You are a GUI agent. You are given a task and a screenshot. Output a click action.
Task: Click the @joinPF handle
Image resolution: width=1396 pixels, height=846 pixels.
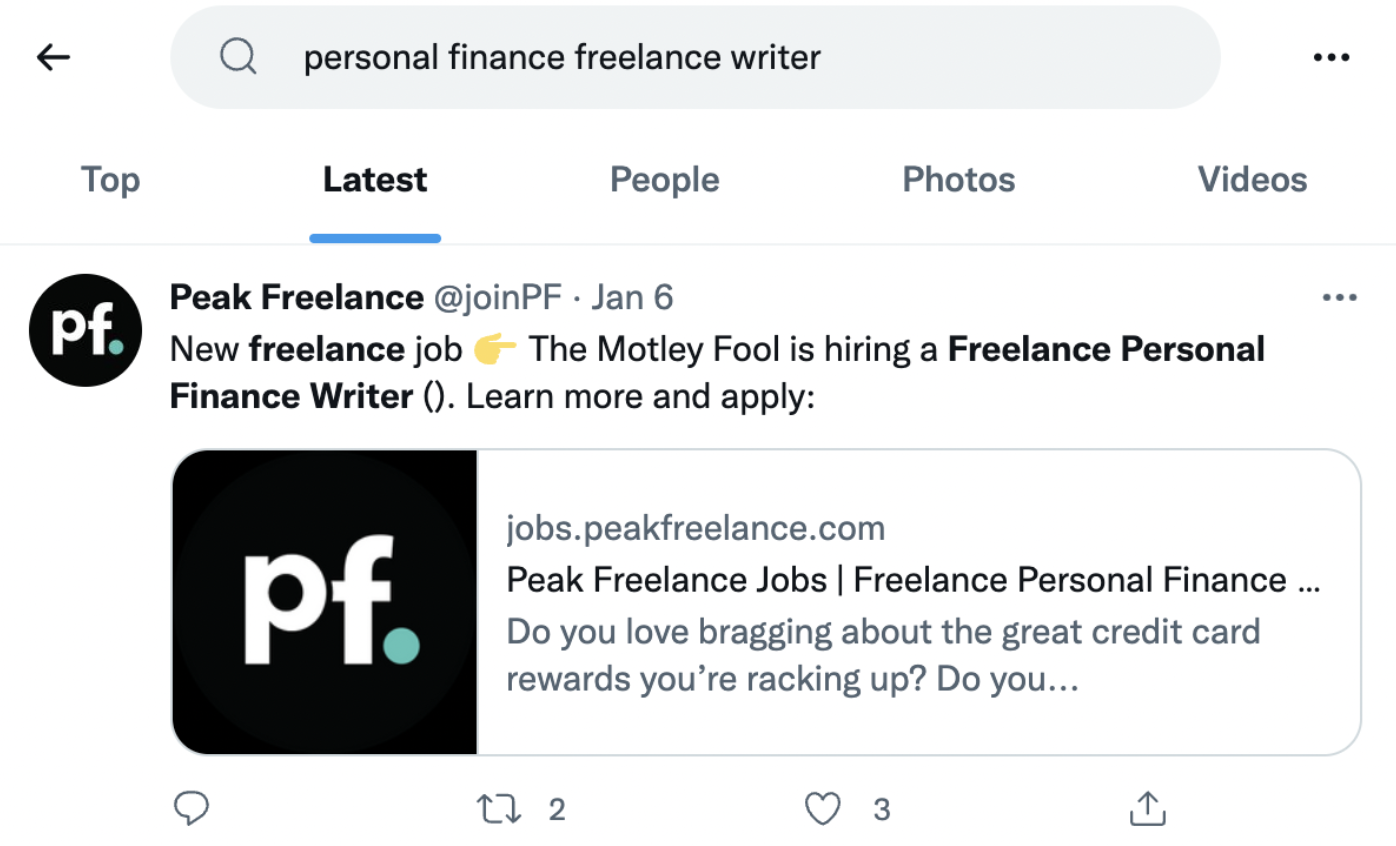(497, 297)
